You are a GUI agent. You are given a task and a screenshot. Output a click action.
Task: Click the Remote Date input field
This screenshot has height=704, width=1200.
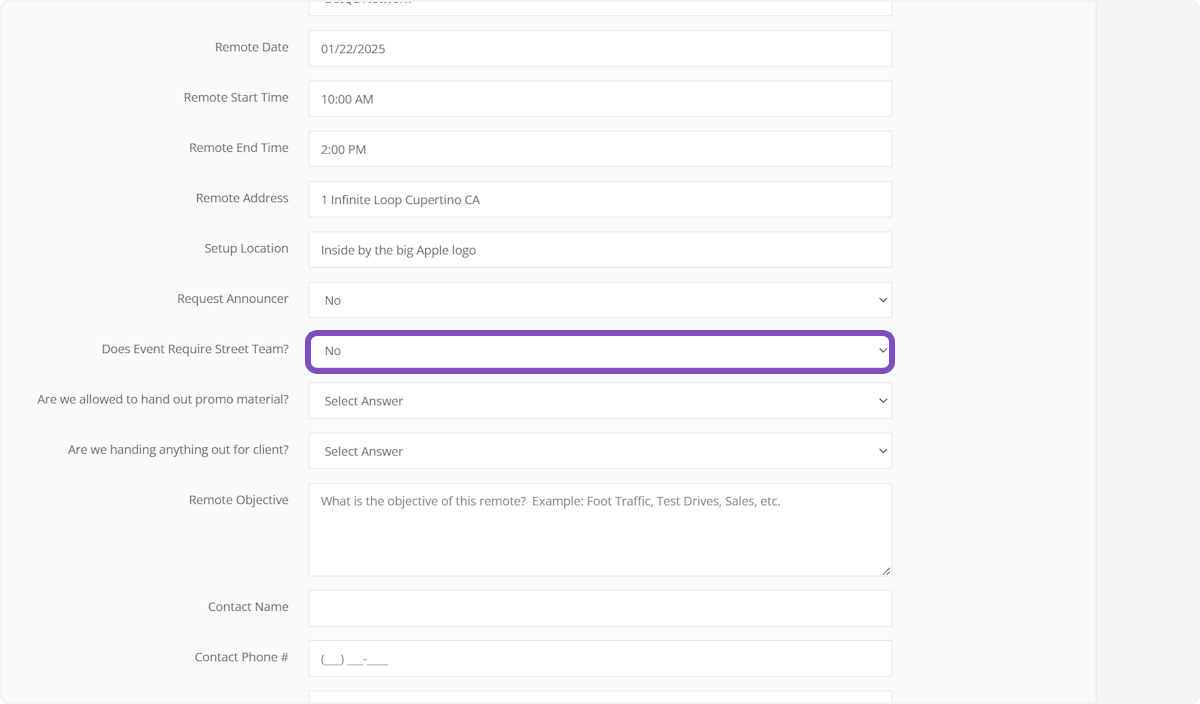pyautogui.click(x=599, y=49)
